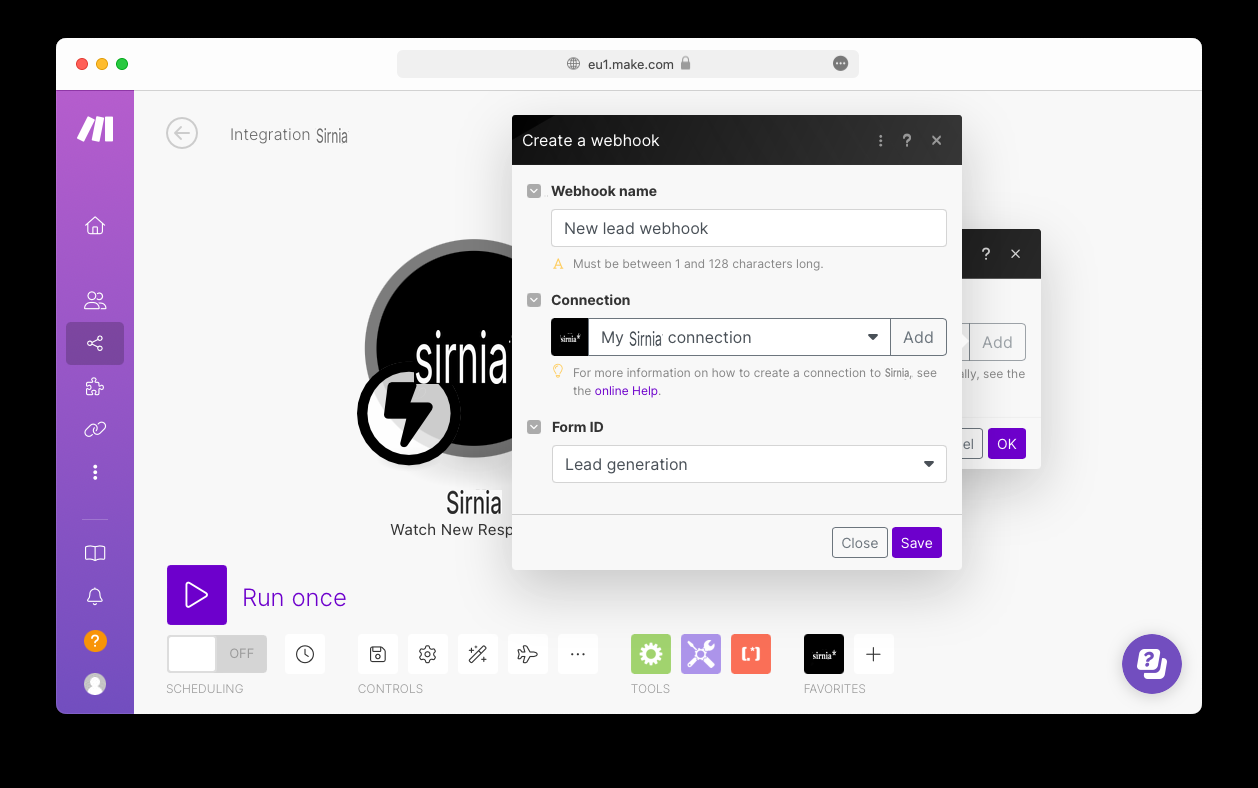Open the help chat bubble button
The width and height of the screenshot is (1258, 788).
1152,663
